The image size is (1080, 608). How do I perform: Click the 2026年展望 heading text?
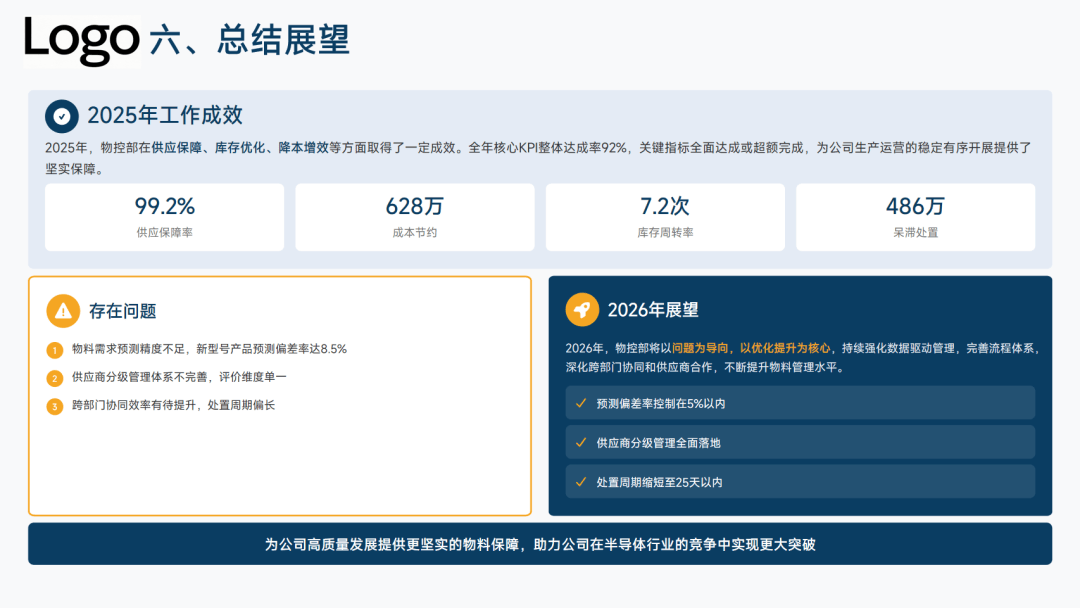(653, 310)
